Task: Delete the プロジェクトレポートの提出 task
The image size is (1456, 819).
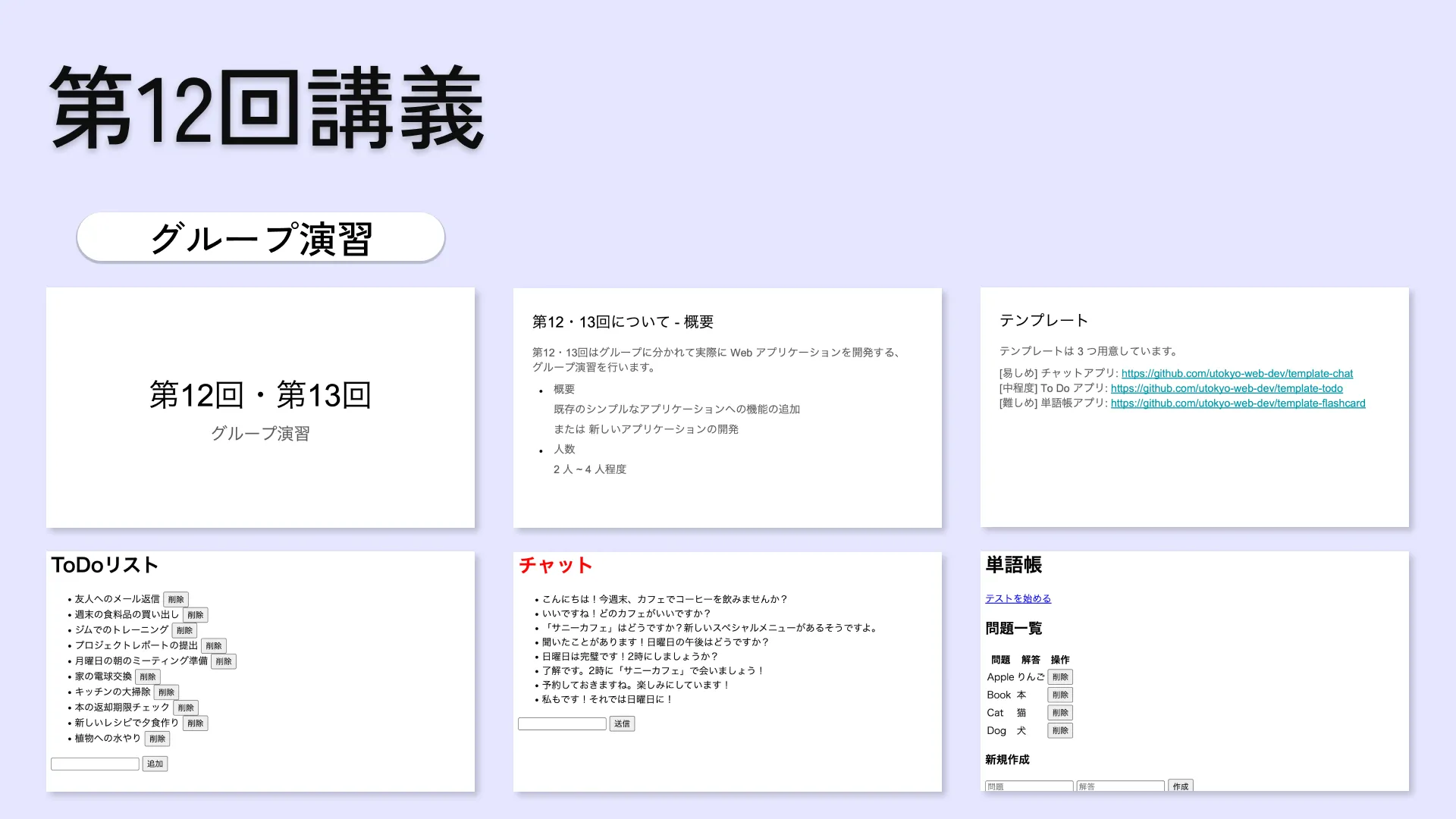Action: 213,645
